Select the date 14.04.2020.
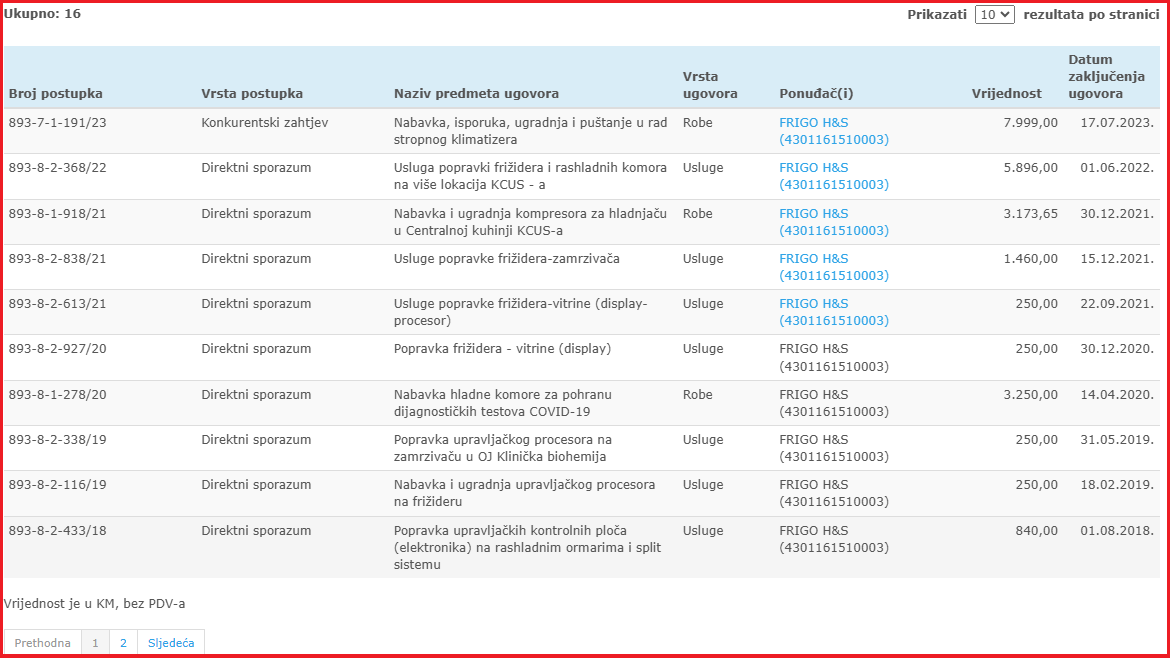The image size is (1170, 658). tap(1117, 395)
